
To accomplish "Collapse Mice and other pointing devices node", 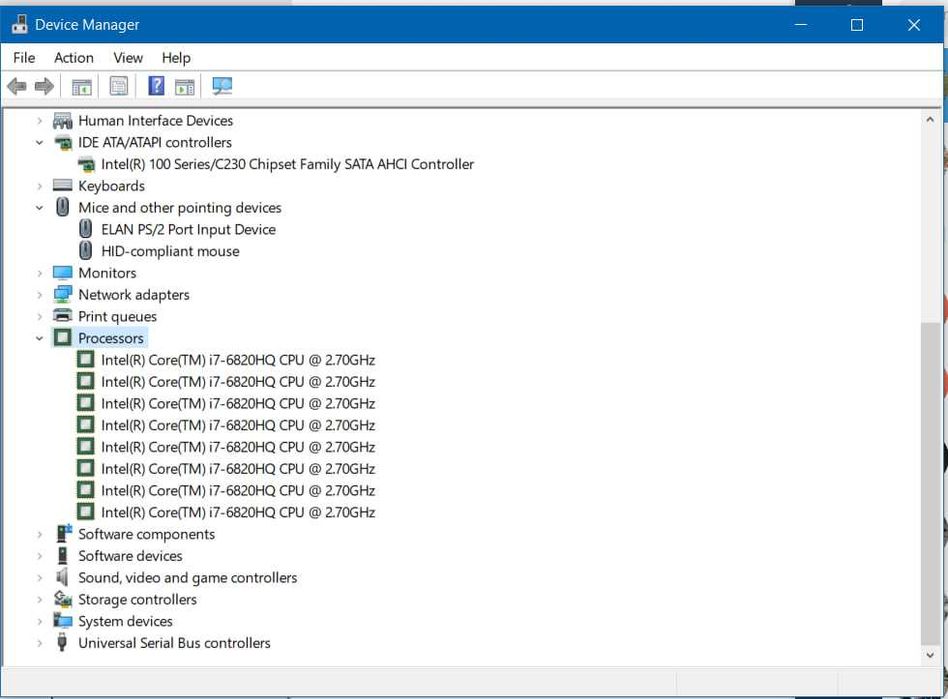I will click(x=39, y=208).
